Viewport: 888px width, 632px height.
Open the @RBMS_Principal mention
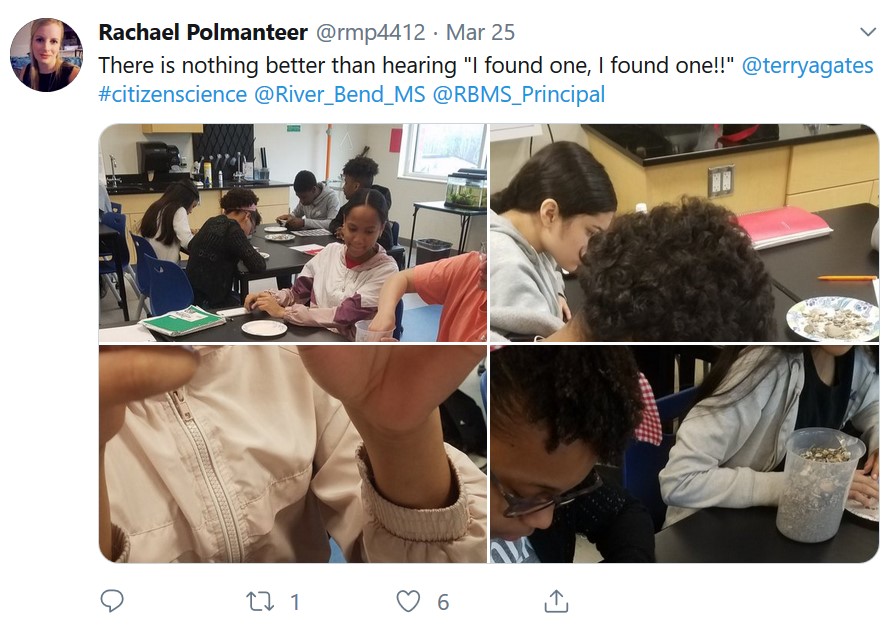(519, 94)
